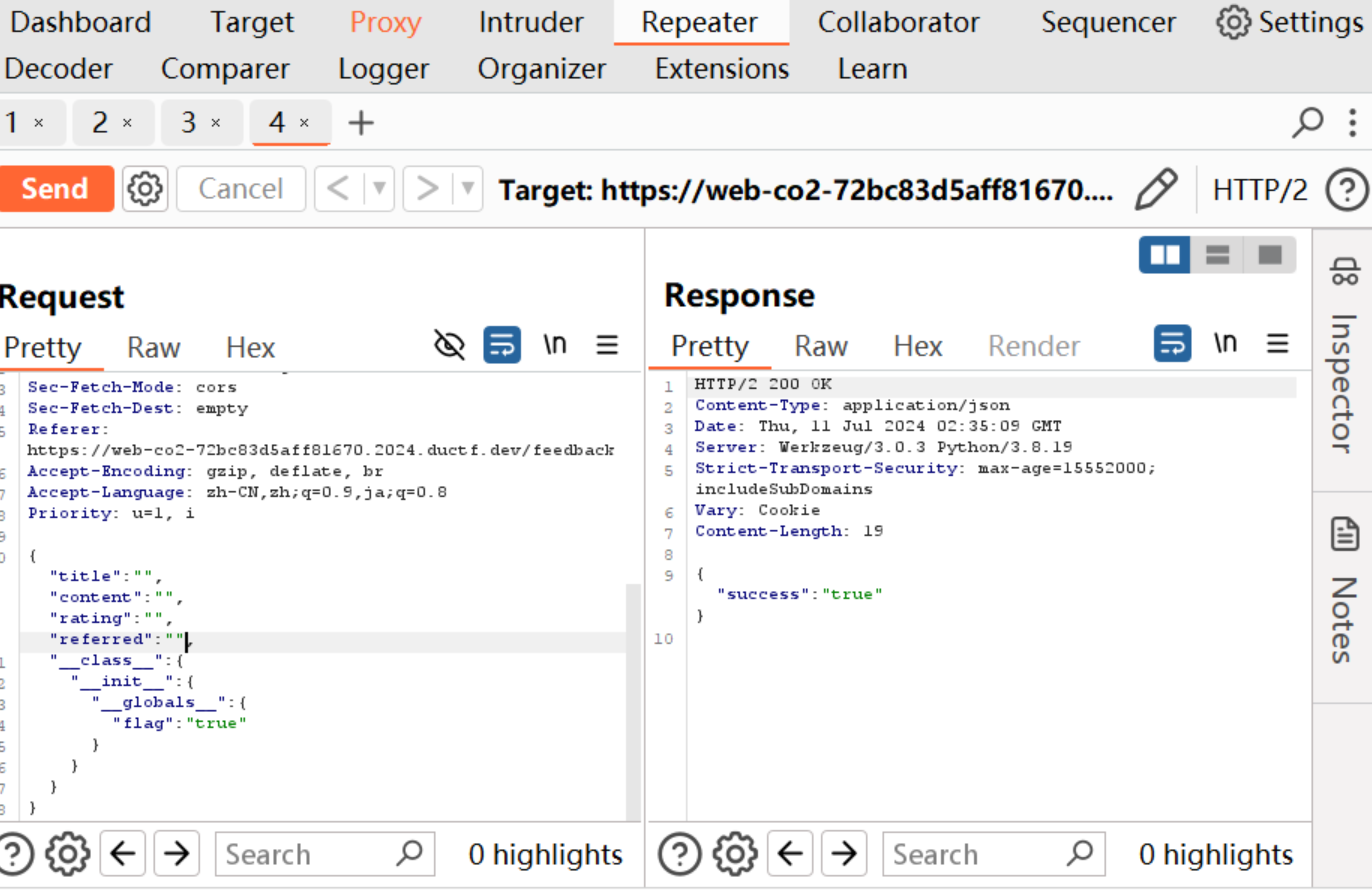This screenshot has width=1372, height=890.
Task: Switch Response view to Raw
Action: [x=821, y=346]
